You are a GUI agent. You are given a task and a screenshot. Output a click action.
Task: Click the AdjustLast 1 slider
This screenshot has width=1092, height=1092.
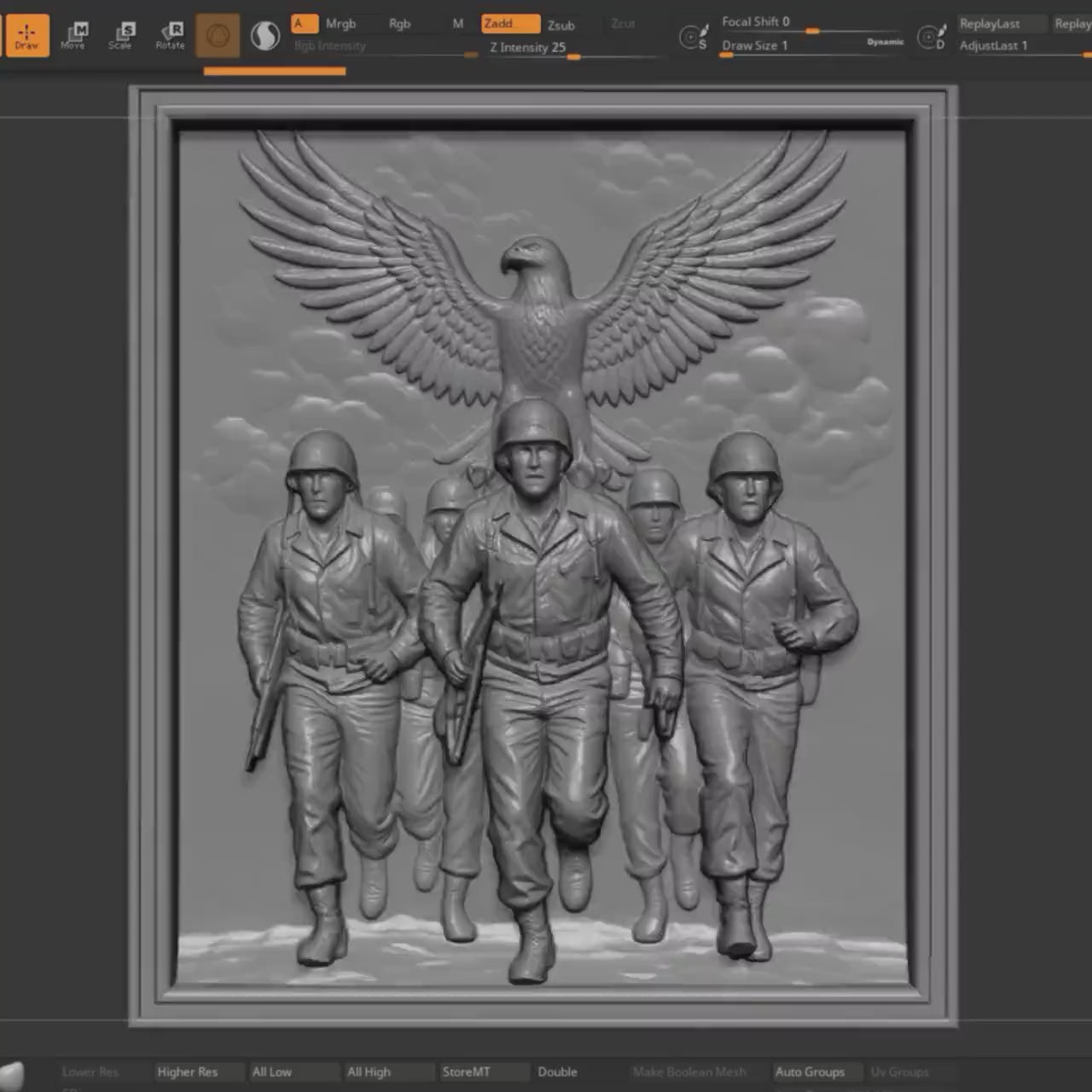coord(1024,46)
